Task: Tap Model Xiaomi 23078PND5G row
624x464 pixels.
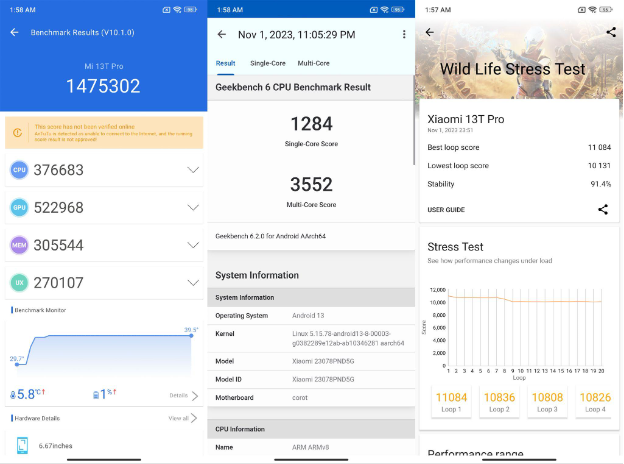Action: [311, 361]
